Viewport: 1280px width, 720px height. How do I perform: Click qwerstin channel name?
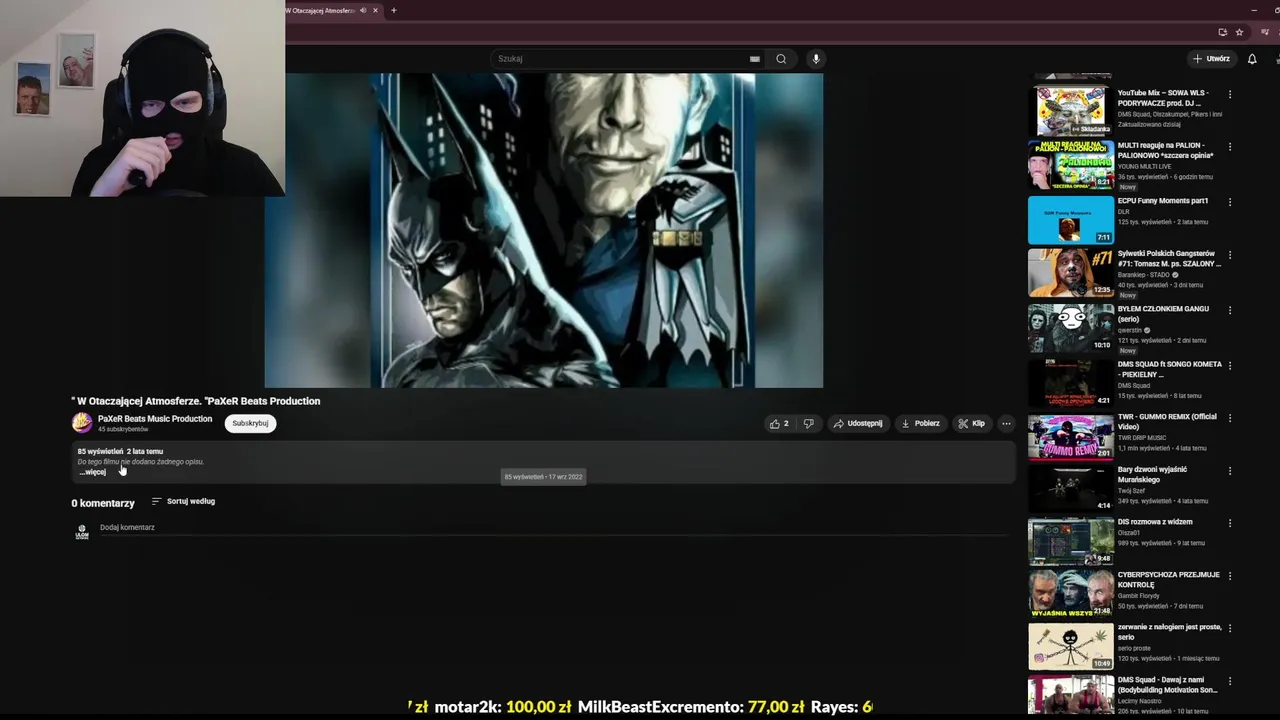pyautogui.click(x=1130, y=330)
